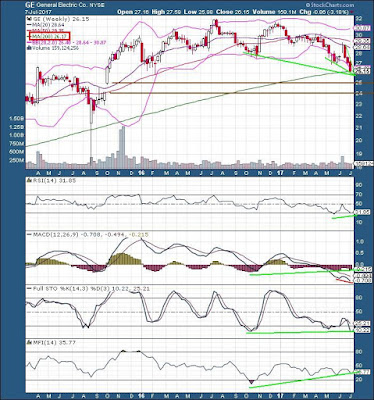The image size is (374, 400).
Task: Click the "16" year marker on time axis
Action: (x=141, y=173)
